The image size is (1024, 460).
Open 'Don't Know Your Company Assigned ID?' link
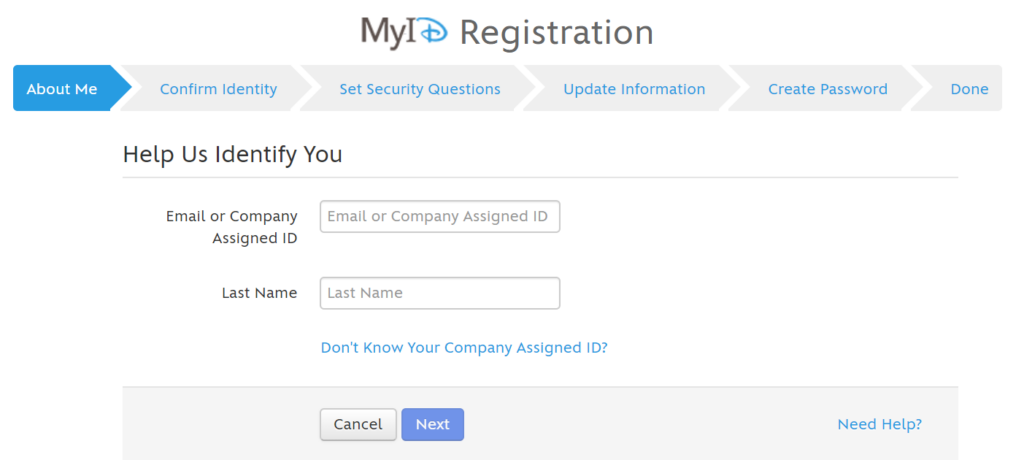point(464,348)
